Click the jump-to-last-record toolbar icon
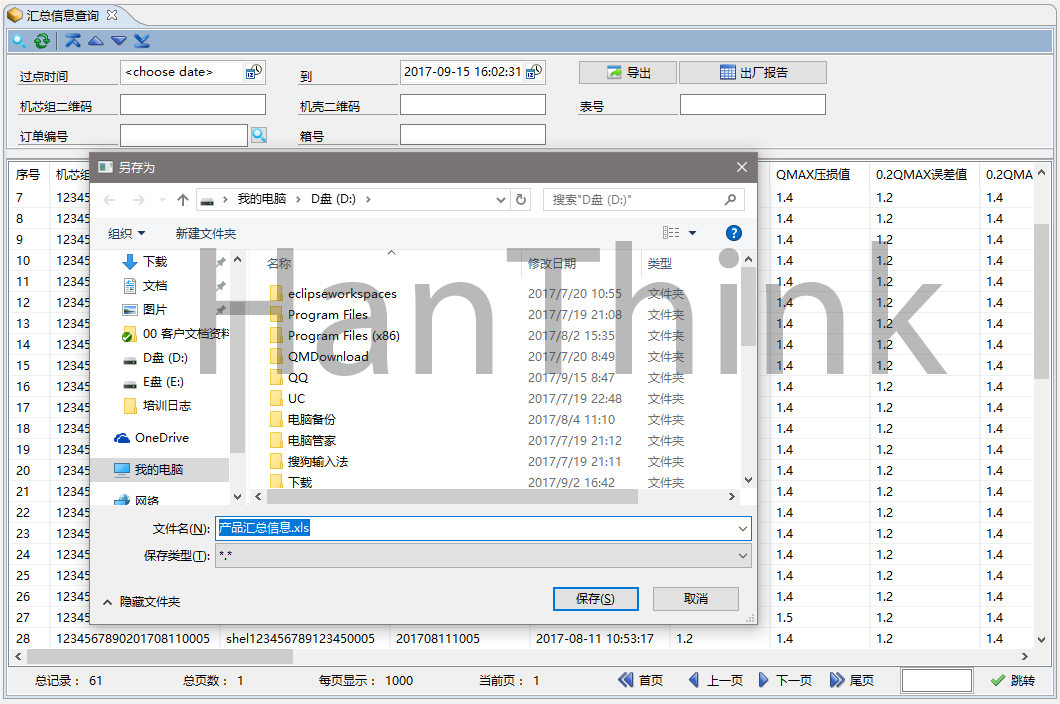Screen dimensions: 1060x704 pyautogui.click(x=142, y=41)
